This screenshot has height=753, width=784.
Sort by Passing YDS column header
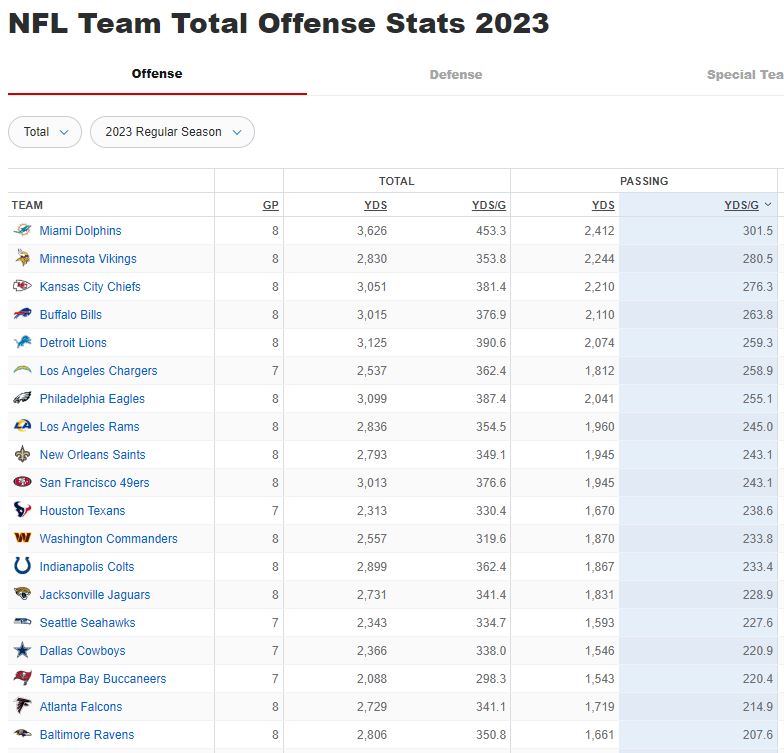coord(604,205)
